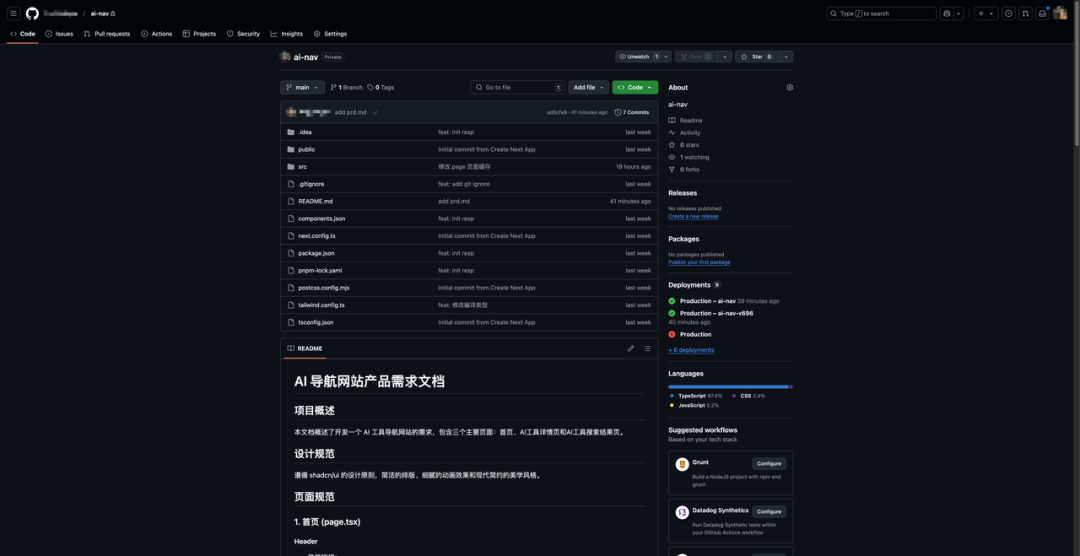This screenshot has height=556, width=1080.
Task: Open the Add file dropdown
Action: (589, 87)
